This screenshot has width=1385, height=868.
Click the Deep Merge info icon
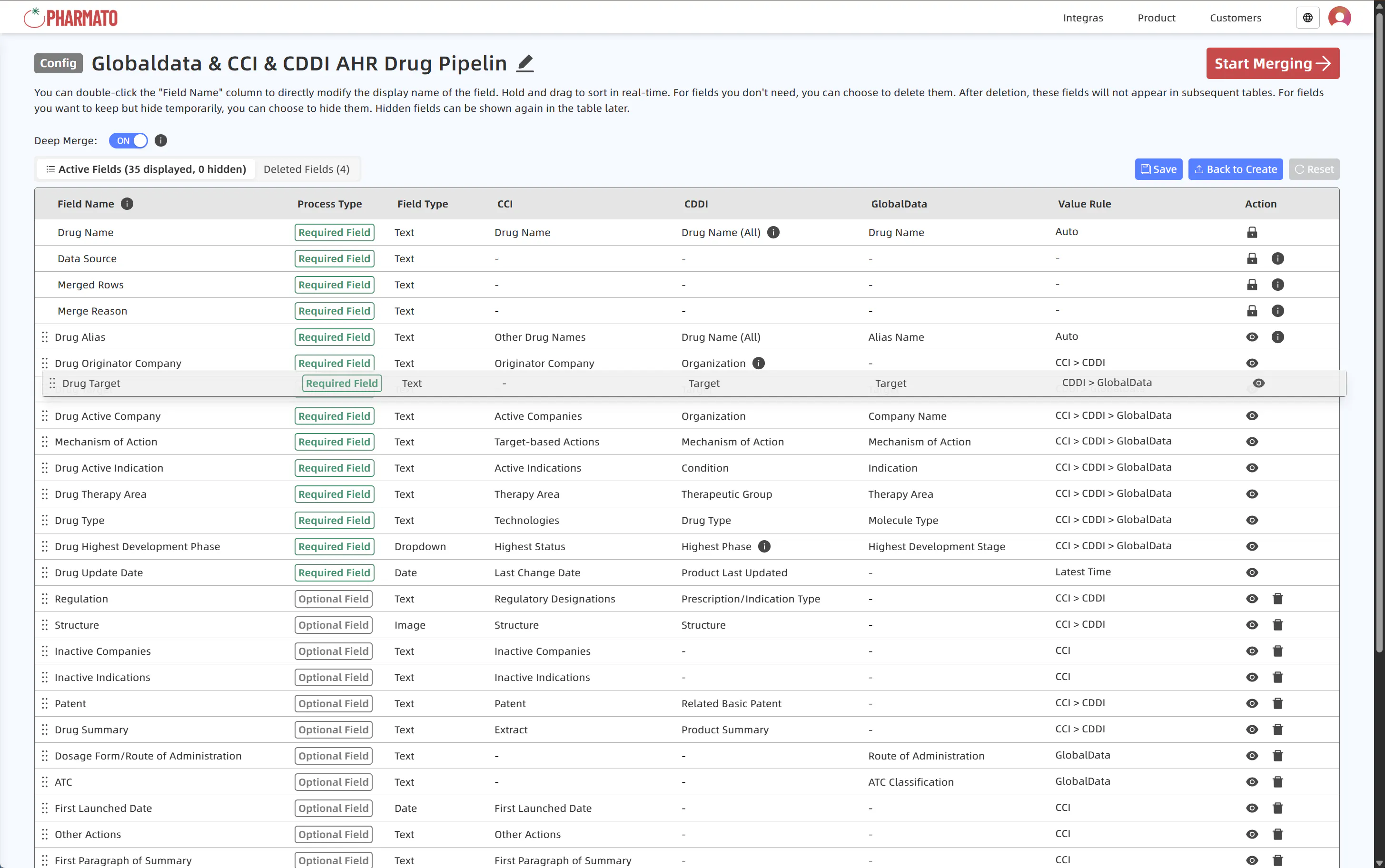click(161, 141)
